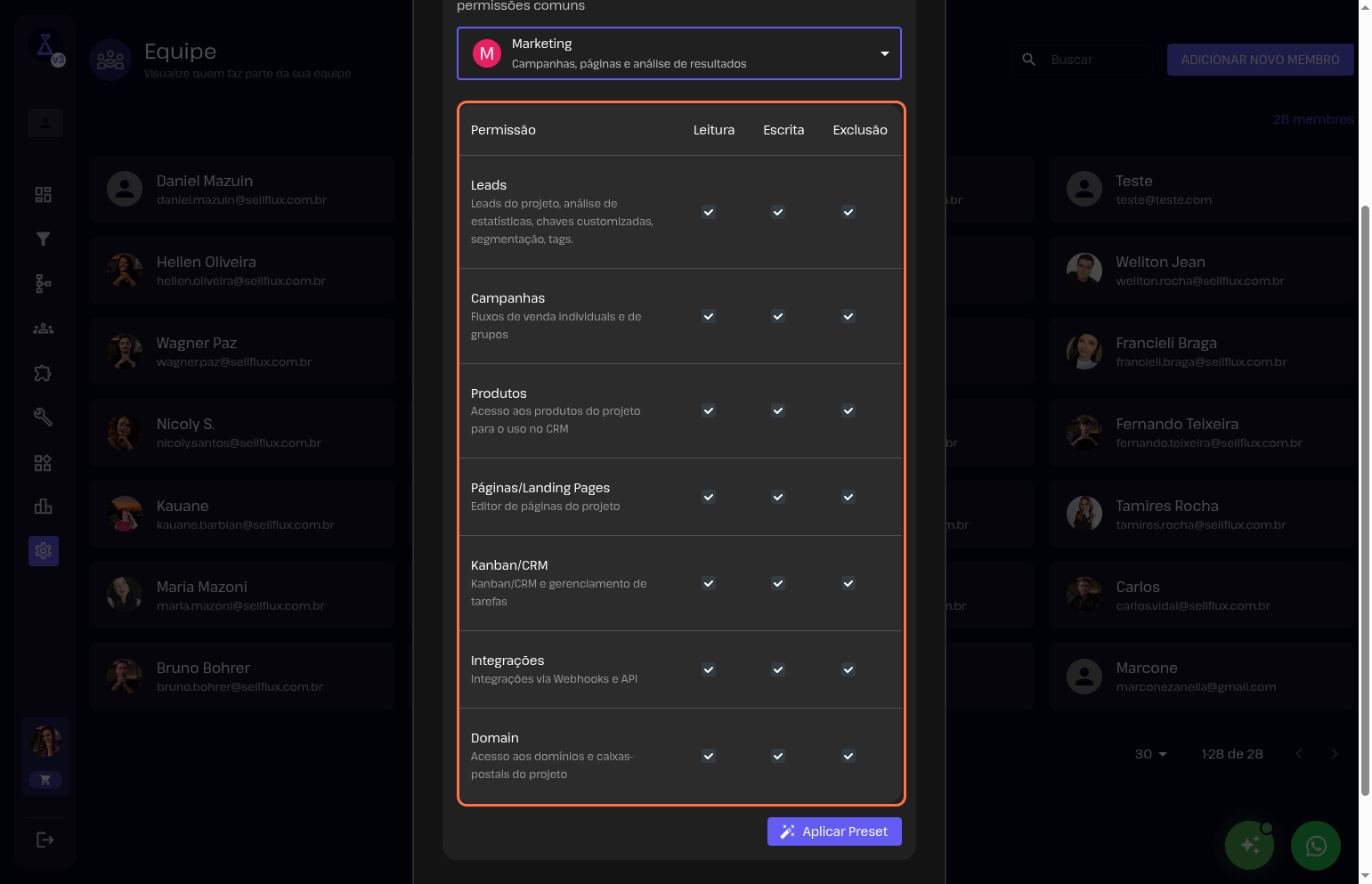Open the funnel icon in the sidebar

43,239
